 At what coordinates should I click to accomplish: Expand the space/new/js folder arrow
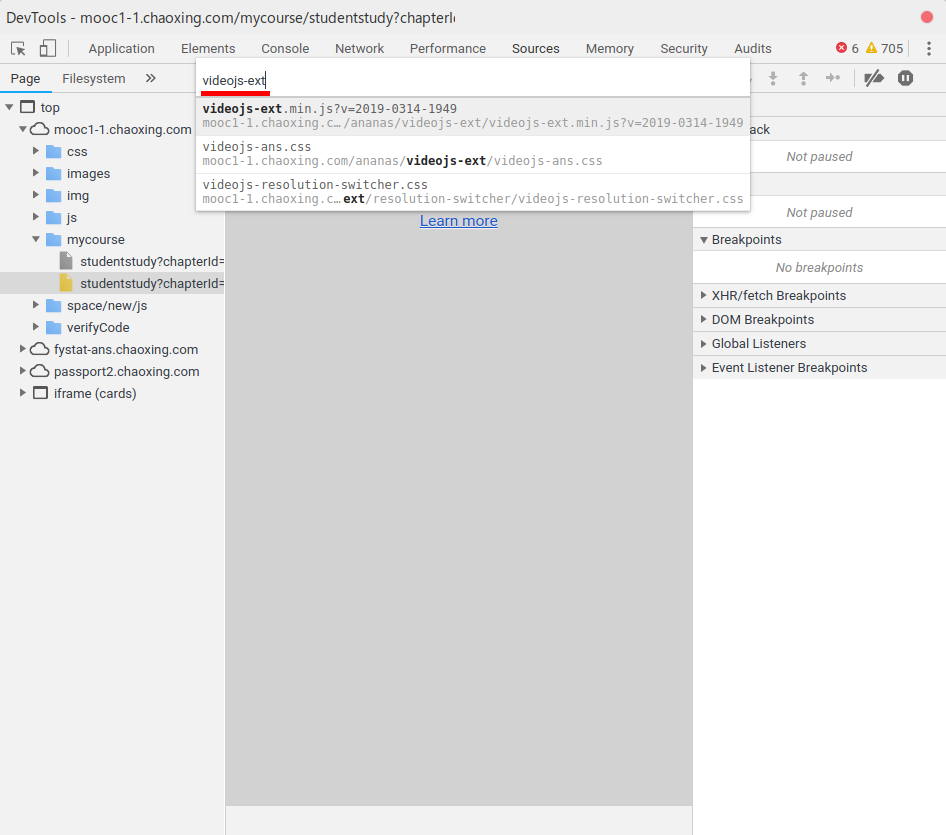tap(36, 305)
